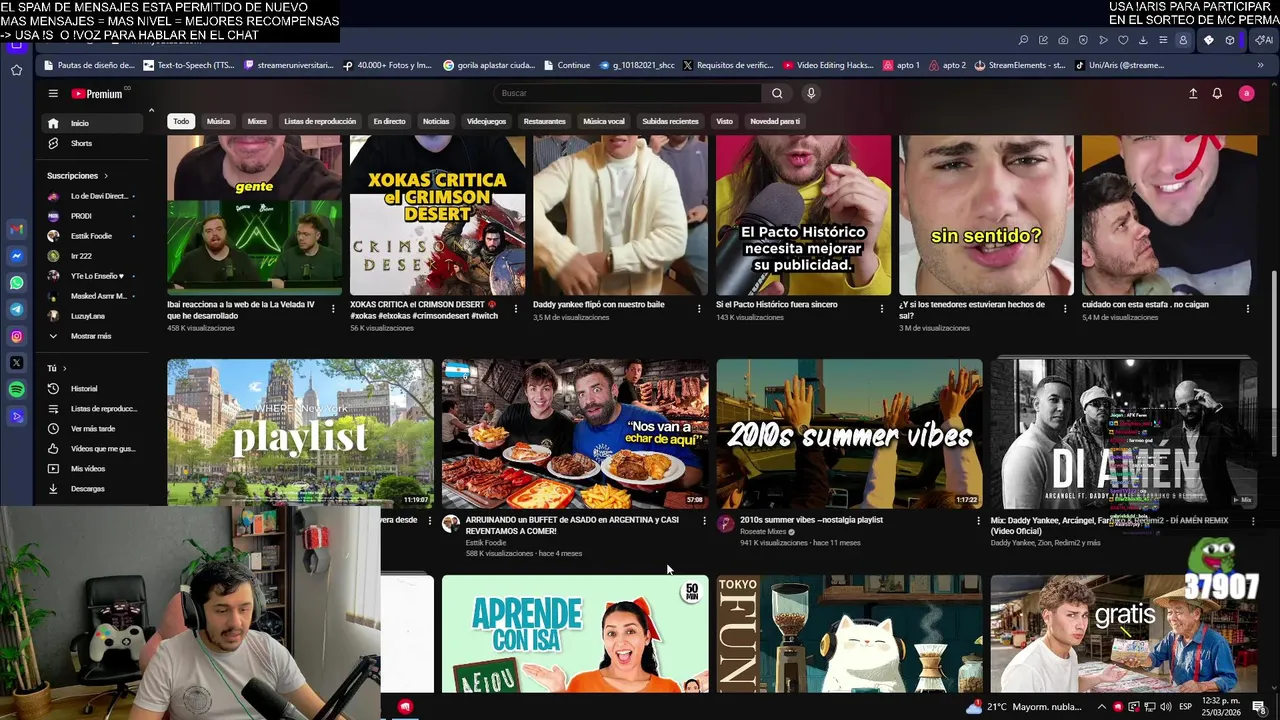Click the browser sidebar star bookmarks icon

[x=16, y=70]
